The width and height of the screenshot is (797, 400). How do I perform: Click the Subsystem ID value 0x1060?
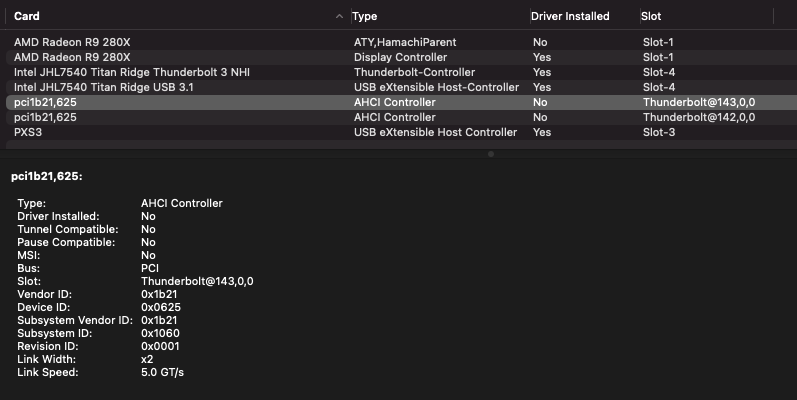(x=160, y=333)
